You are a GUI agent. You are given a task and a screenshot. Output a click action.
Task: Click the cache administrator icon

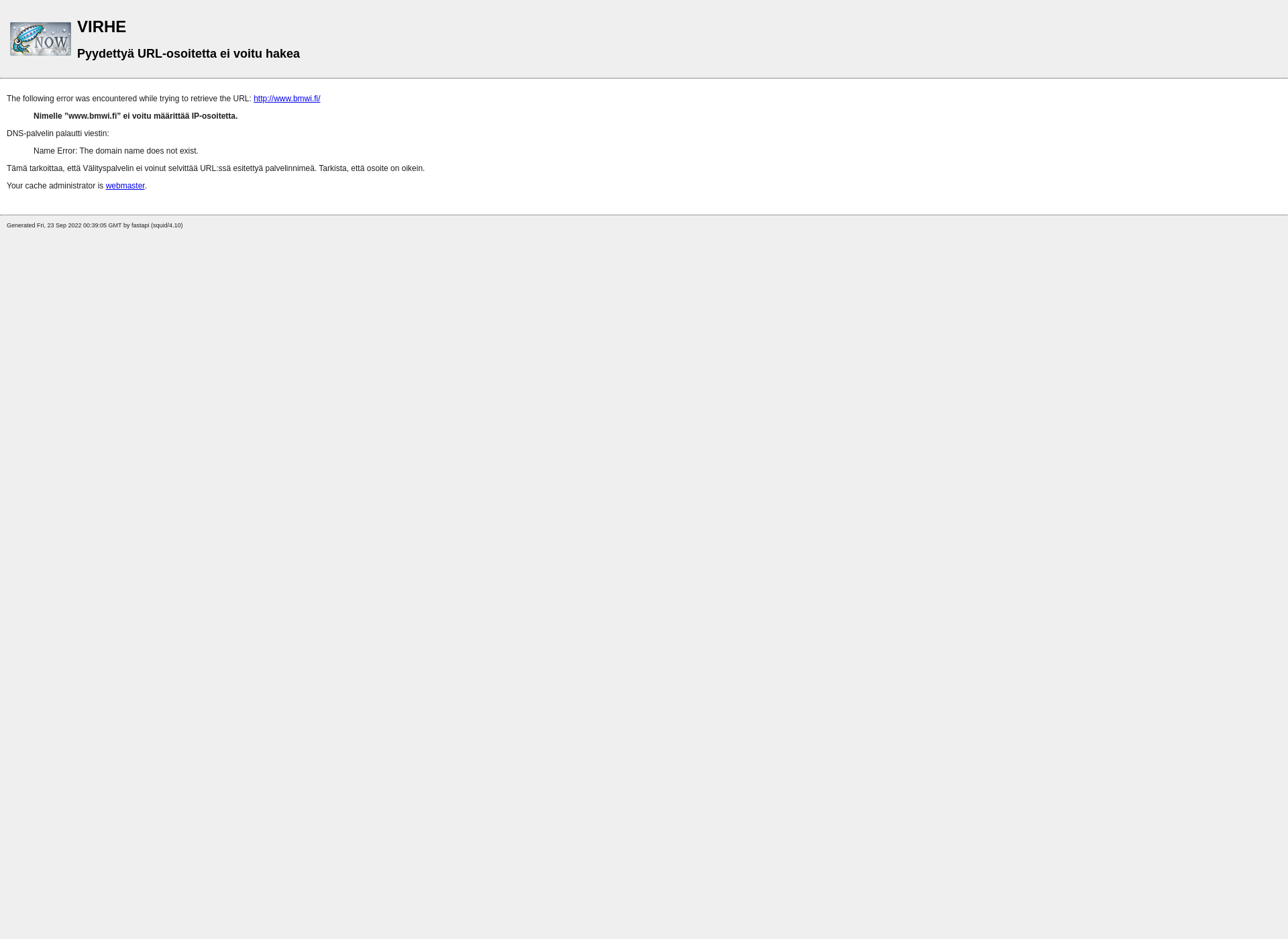(x=125, y=185)
